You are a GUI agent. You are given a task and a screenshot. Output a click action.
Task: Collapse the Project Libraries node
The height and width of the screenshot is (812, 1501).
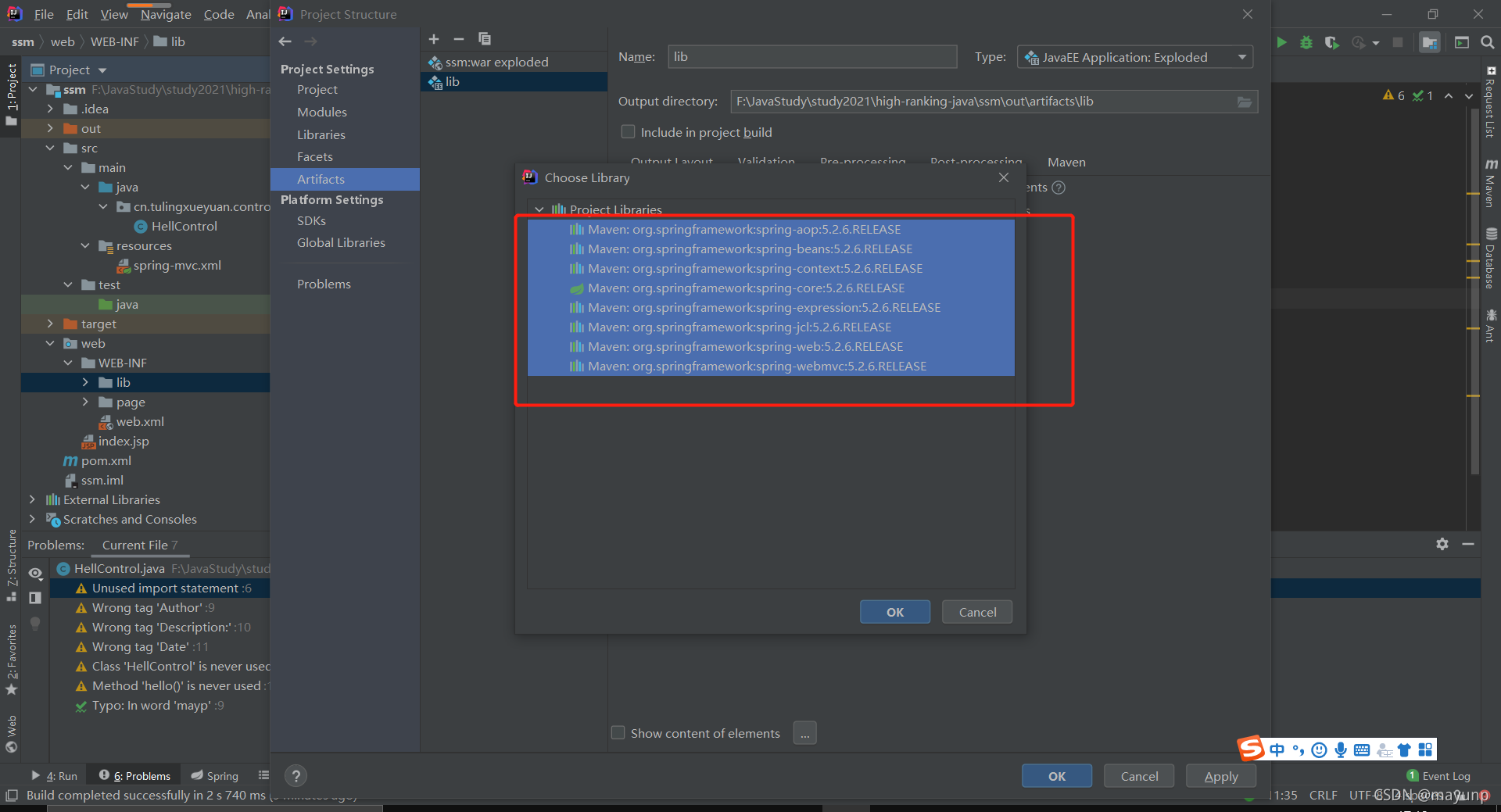[539, 209]
